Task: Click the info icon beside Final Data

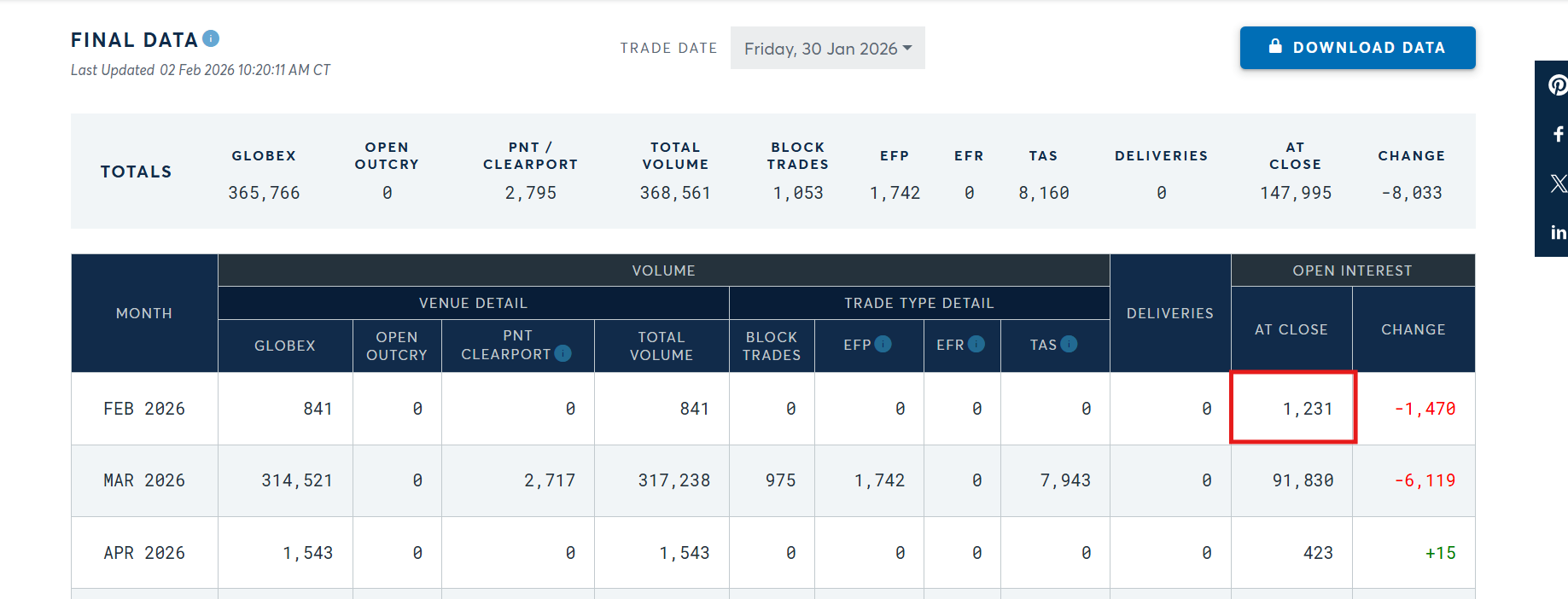Action: [212, 38]
